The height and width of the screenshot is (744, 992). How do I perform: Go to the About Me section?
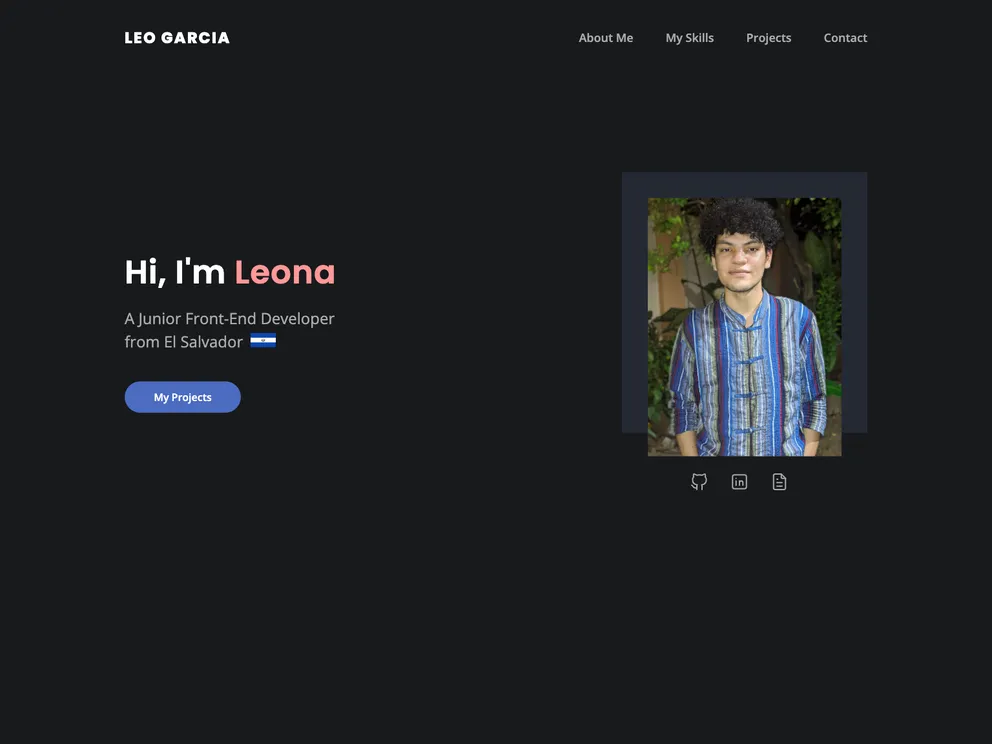point(605,38)
